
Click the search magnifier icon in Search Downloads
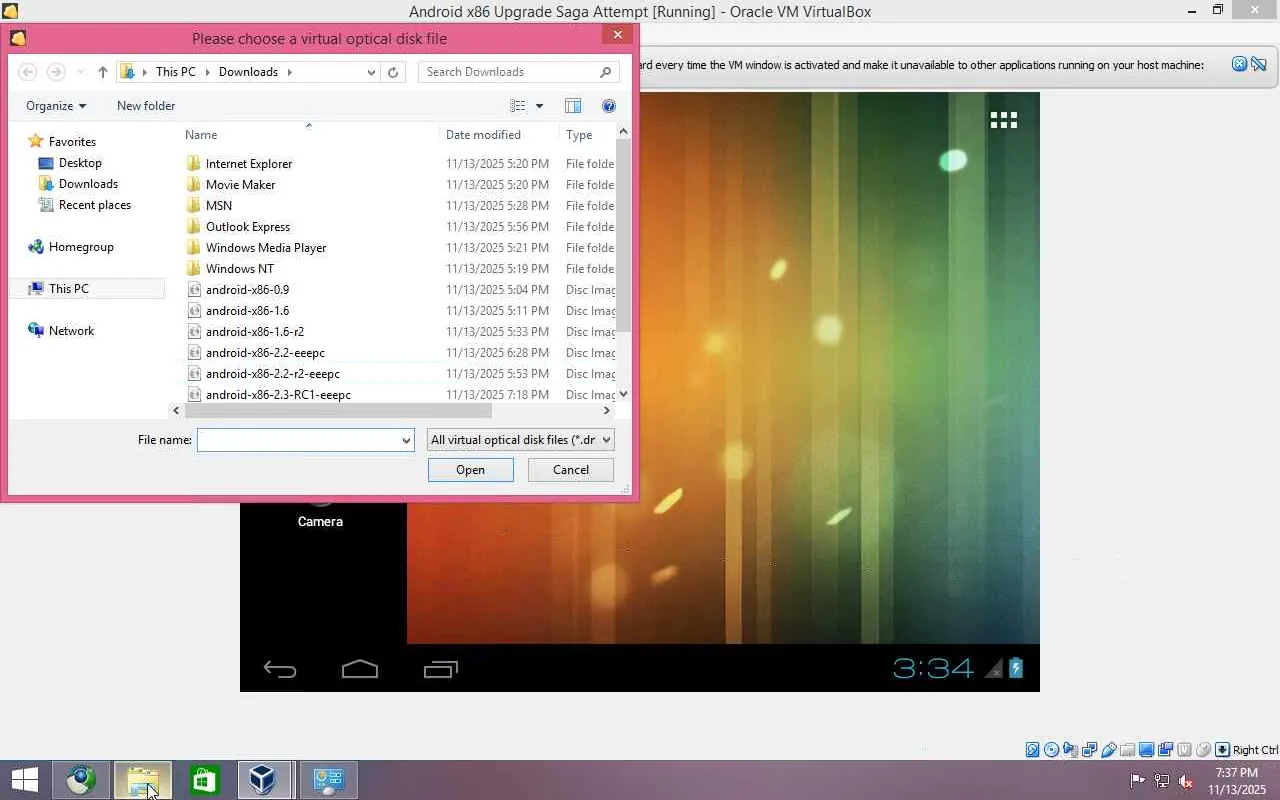pyautogui.click(x=605, y=72)
